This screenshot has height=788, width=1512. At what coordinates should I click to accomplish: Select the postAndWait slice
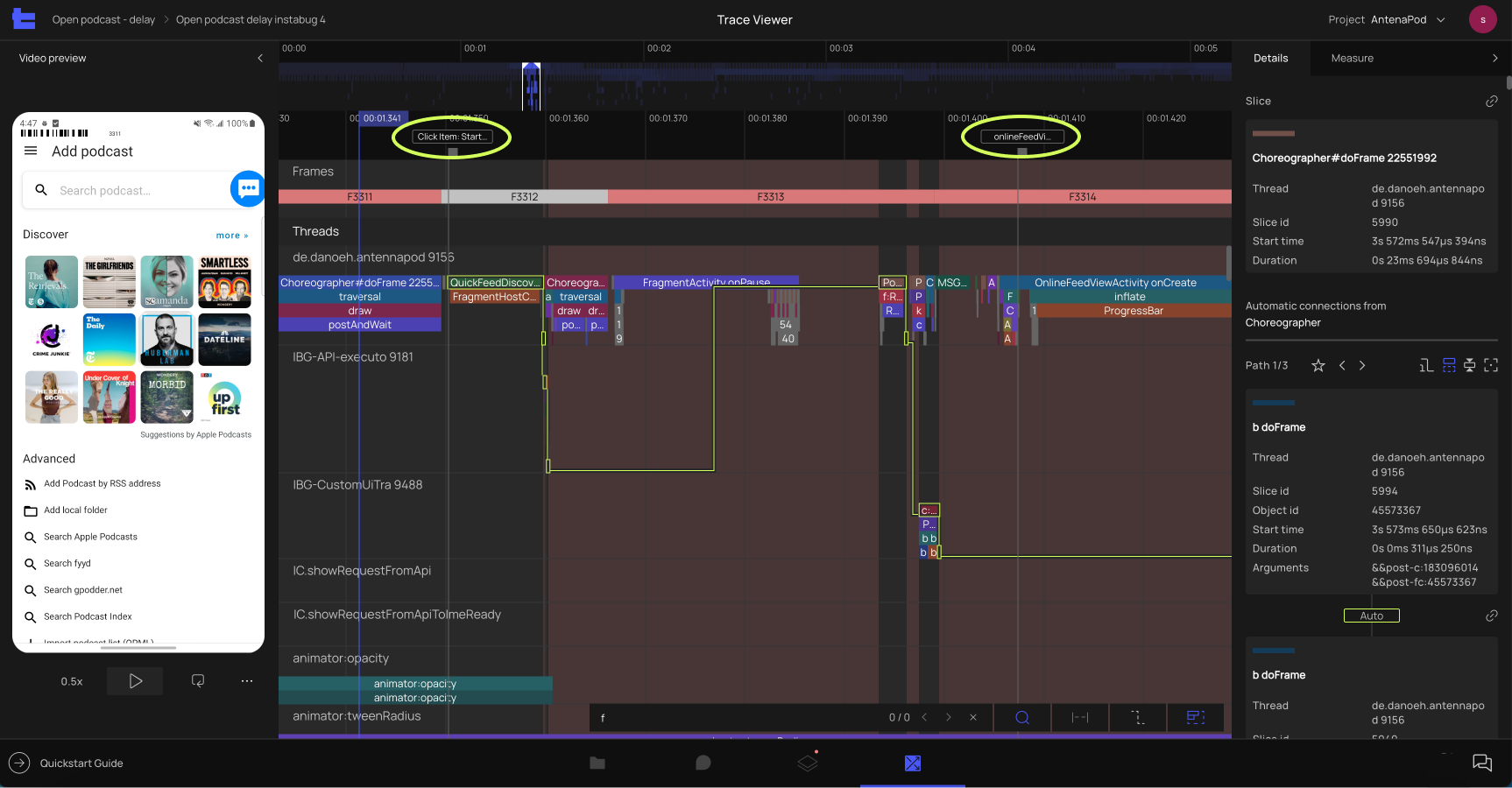click(x=360, y=325)
